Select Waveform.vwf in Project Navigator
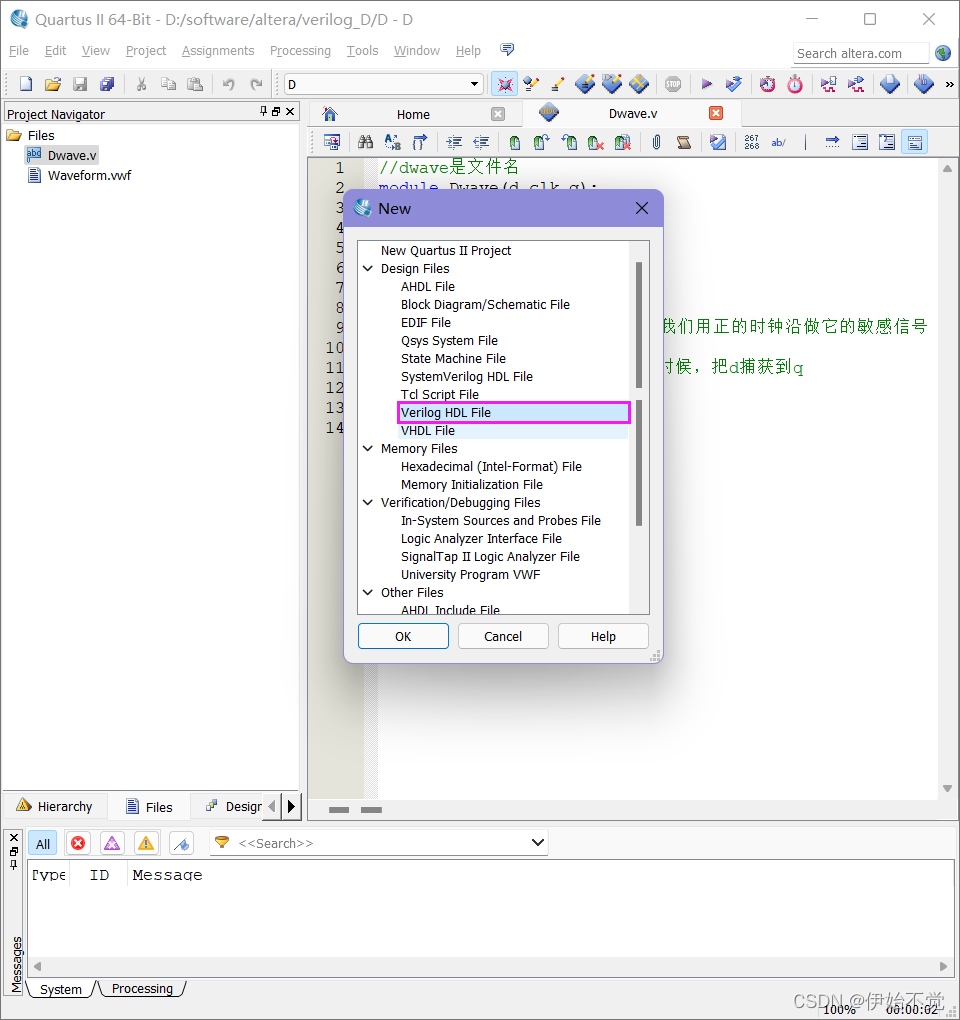 point(89,176)
